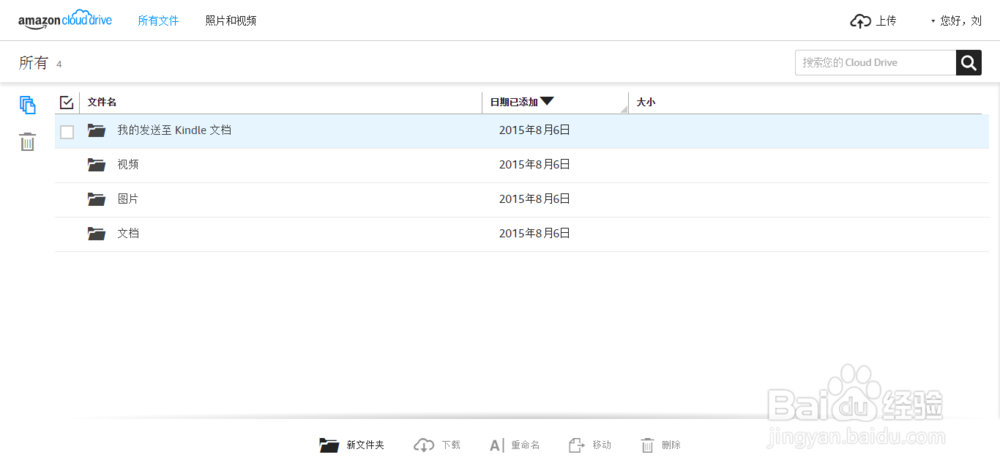Toggle sort arrow on 日期已添加 column
This screenshot has width=1000, height=471.
click(x=547, y=101)
